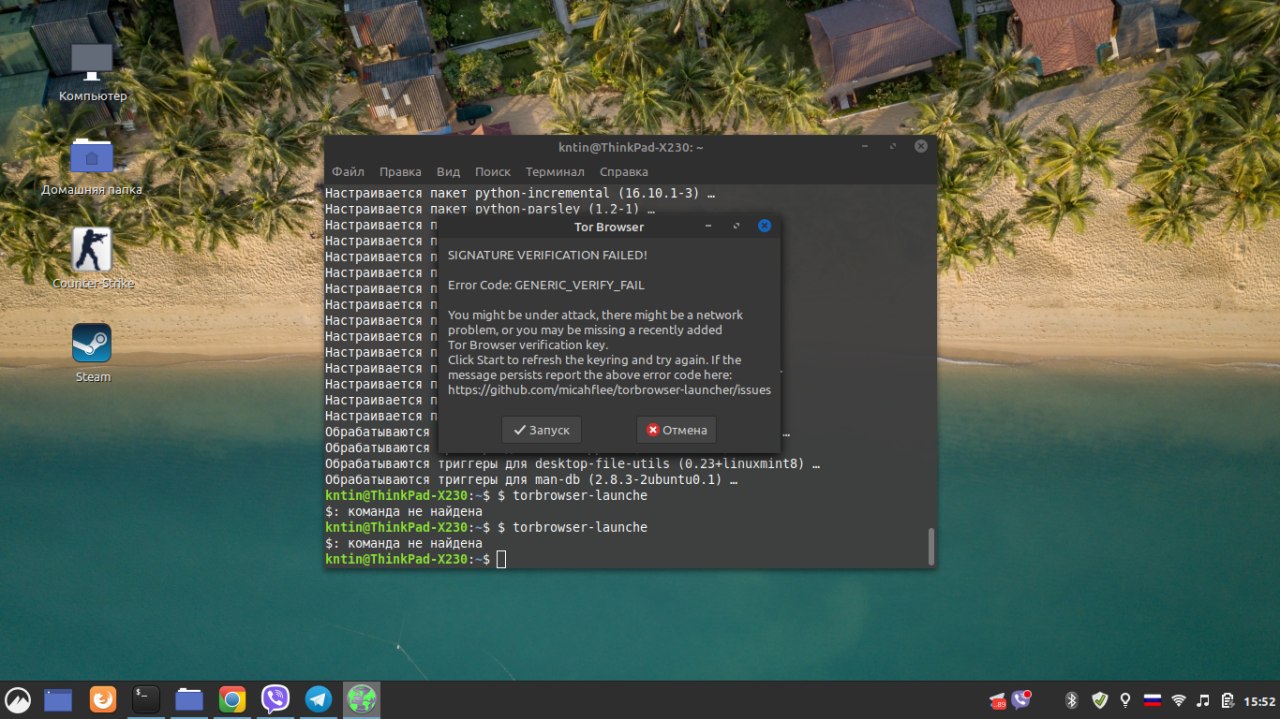
Task: Open the calendar from the 15:52 clock
Action: coord(1259,700)
